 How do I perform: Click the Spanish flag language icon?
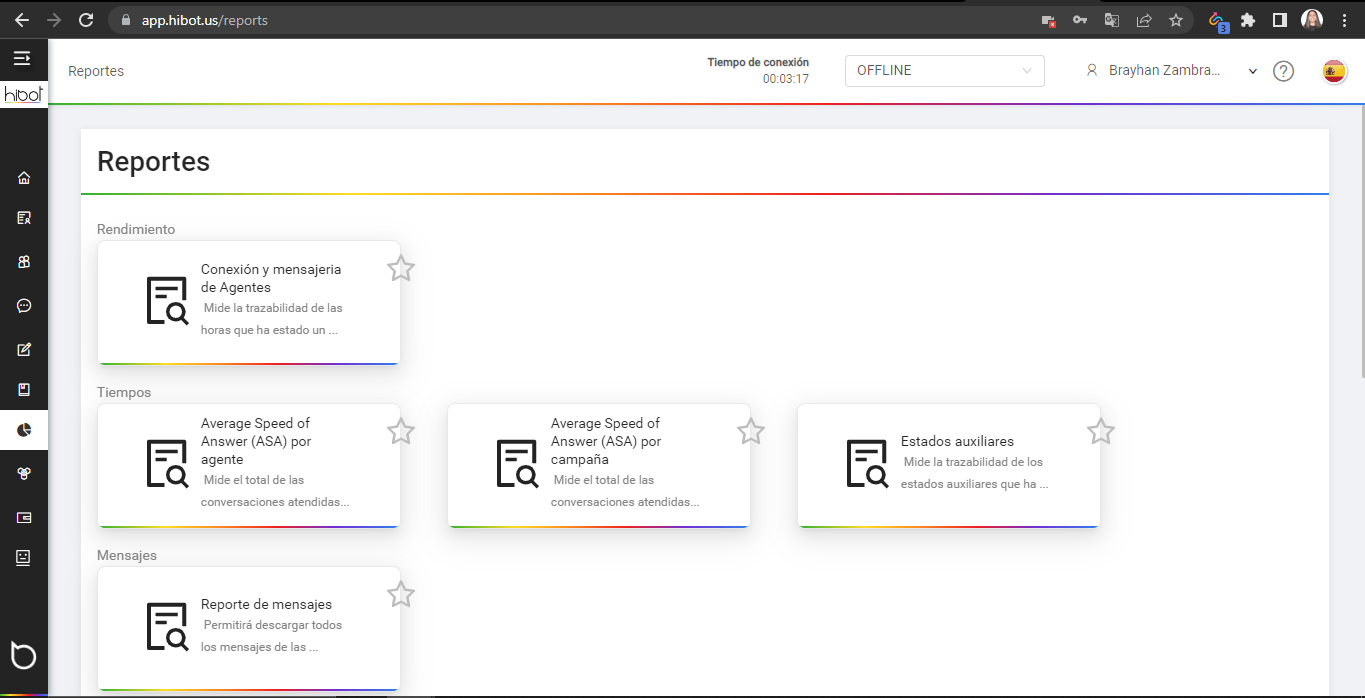pos(1334,70)
